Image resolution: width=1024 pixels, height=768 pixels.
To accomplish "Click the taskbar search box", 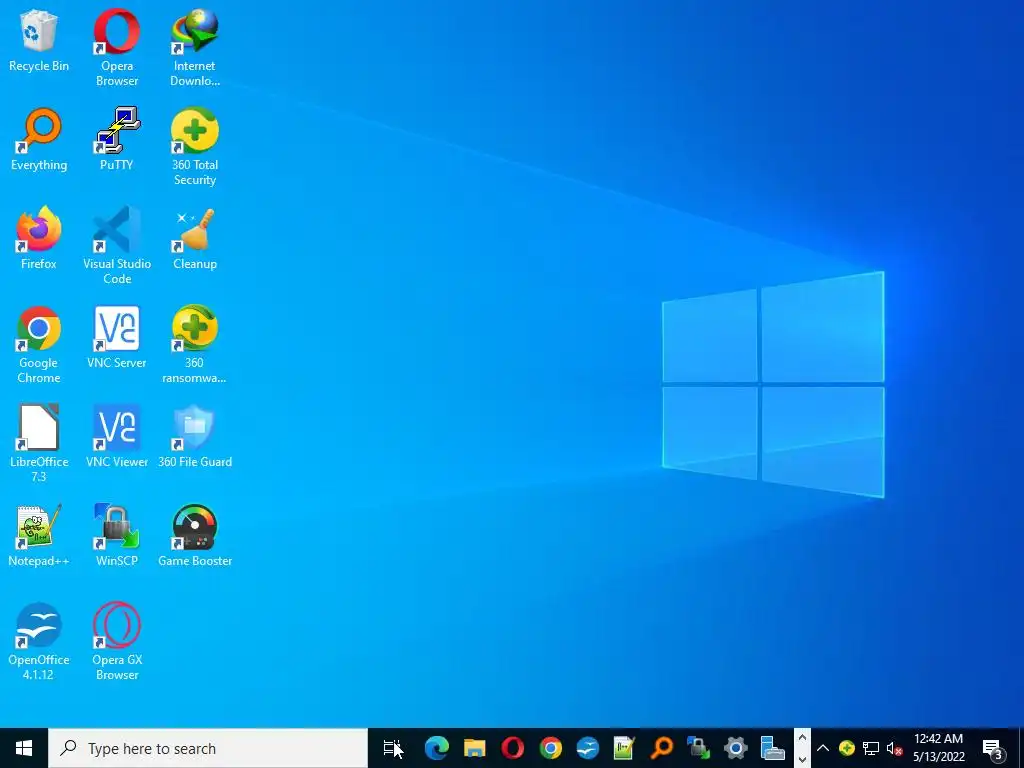I will coord(208,748).
